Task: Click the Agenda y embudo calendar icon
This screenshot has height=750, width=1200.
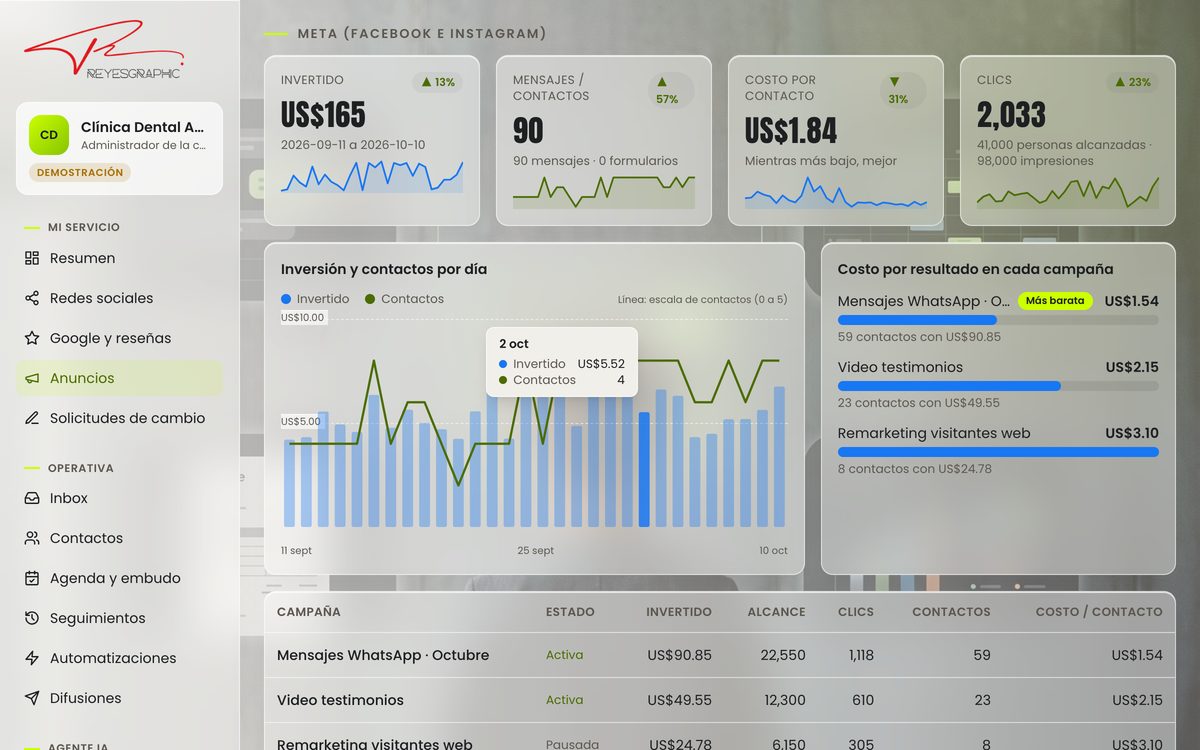Action: pyautogui.click(x=32, y=578)
